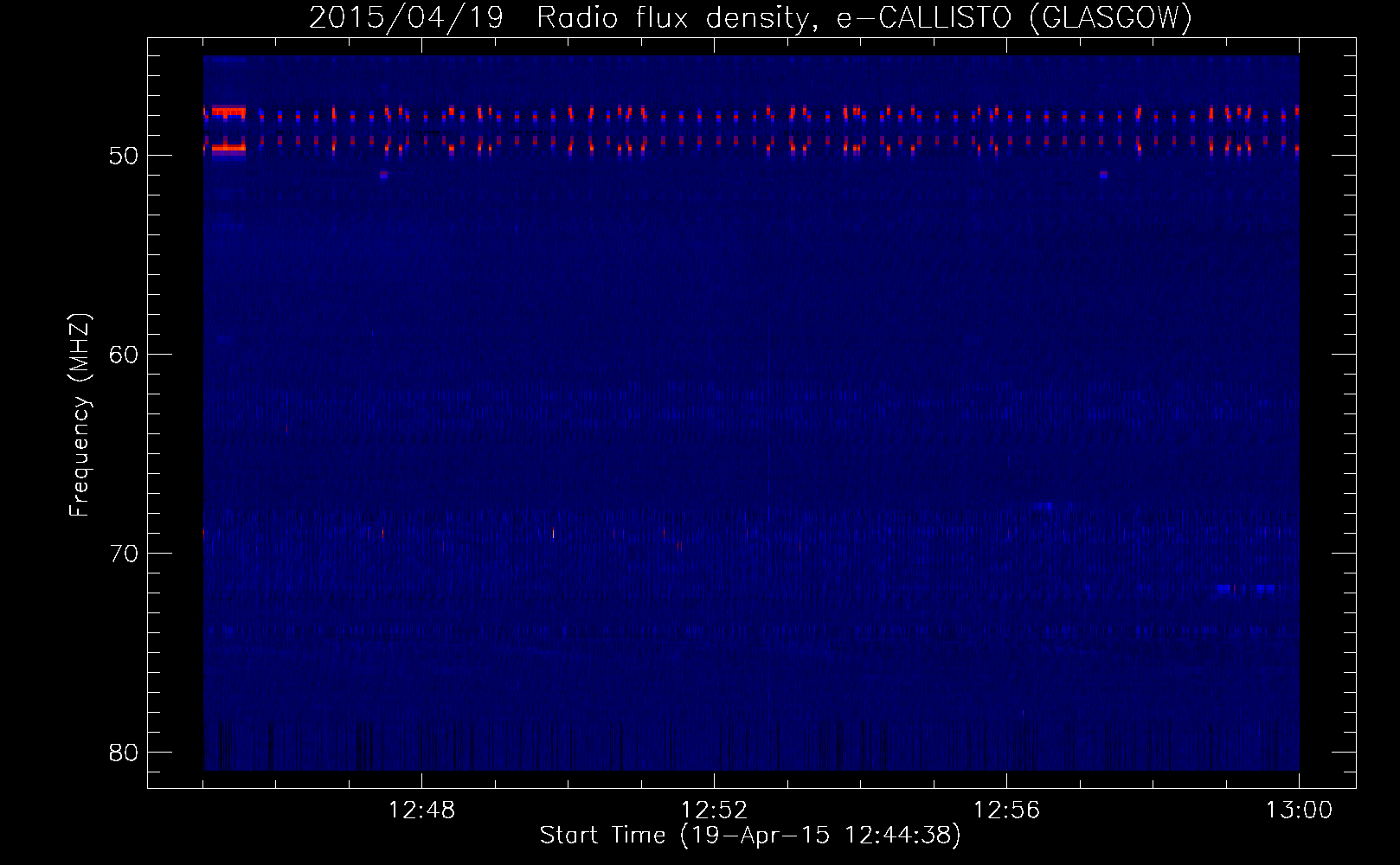Click the "Frequency (MHZ)" axis label
The image size is (1400, 865).
pyautogui.click(x=79, y=415)
